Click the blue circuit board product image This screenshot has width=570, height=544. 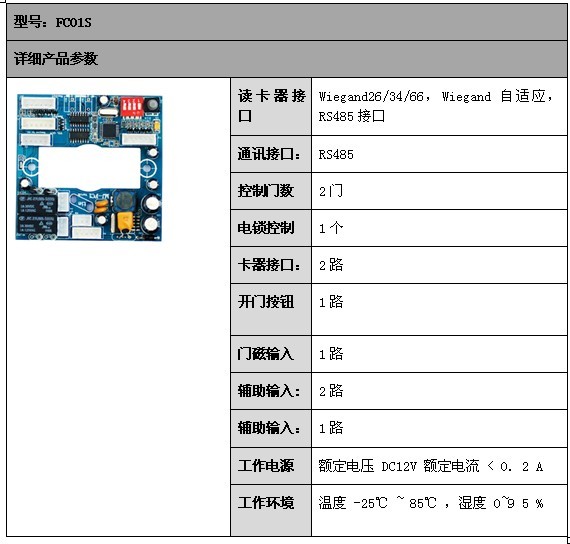[x=89, y=168]
